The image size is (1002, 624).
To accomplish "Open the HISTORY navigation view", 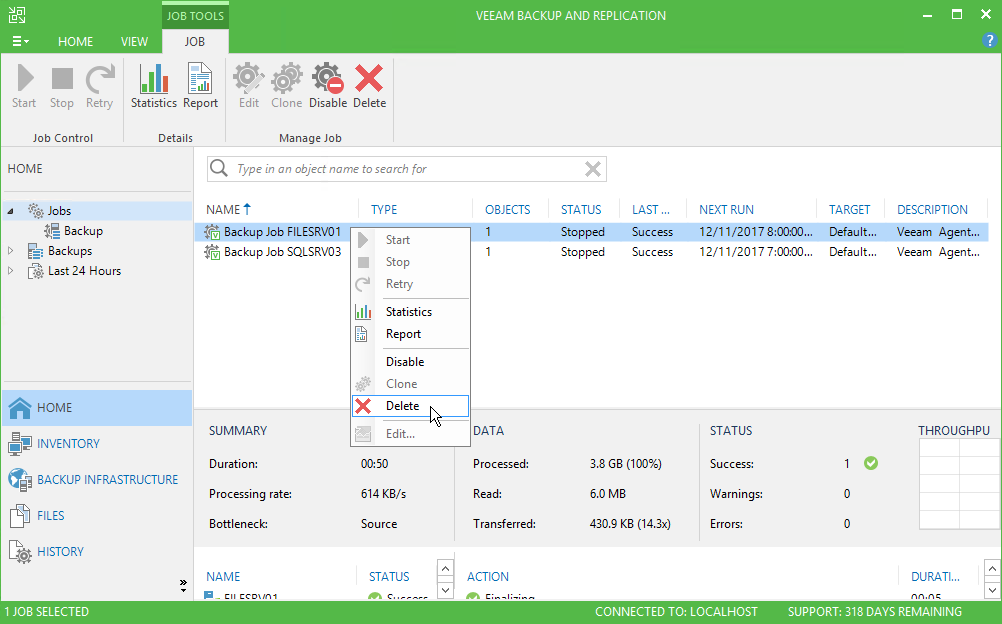I will pyautogui.click(x=97, y=552).
